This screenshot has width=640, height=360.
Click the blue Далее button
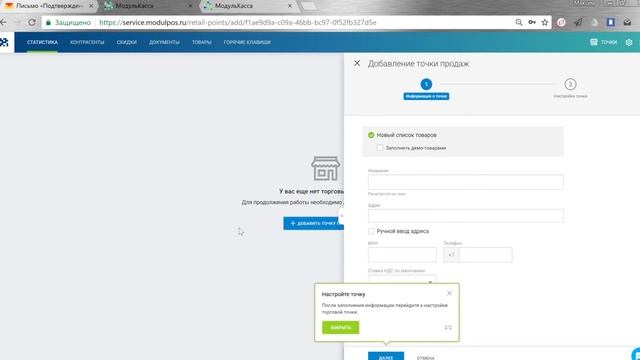(386, 356)
